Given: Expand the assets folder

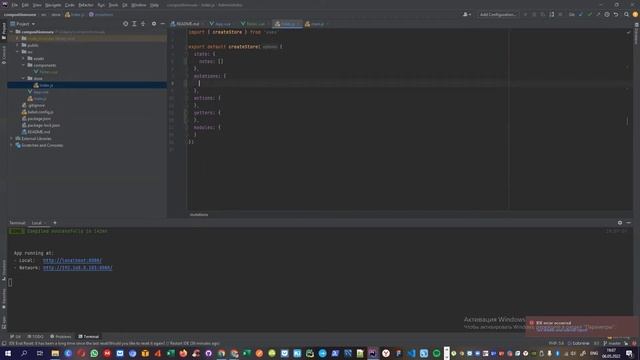Looking at the screenshot, I should (x=24, y=58).
